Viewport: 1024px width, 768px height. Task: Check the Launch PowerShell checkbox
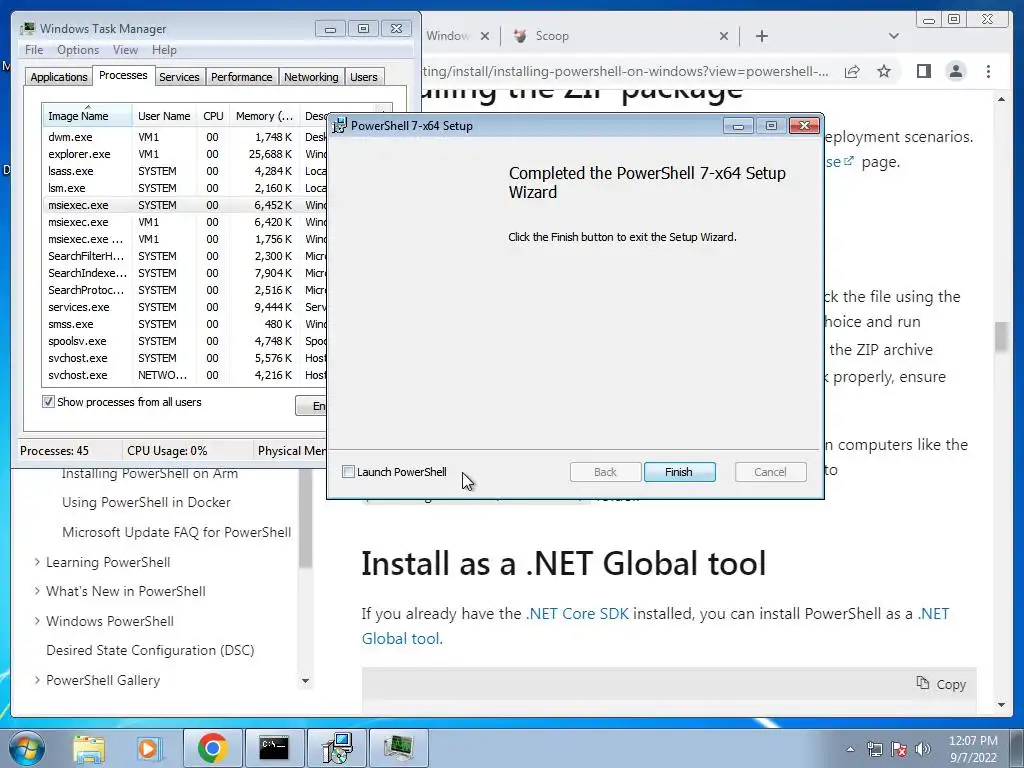(349, 472)
